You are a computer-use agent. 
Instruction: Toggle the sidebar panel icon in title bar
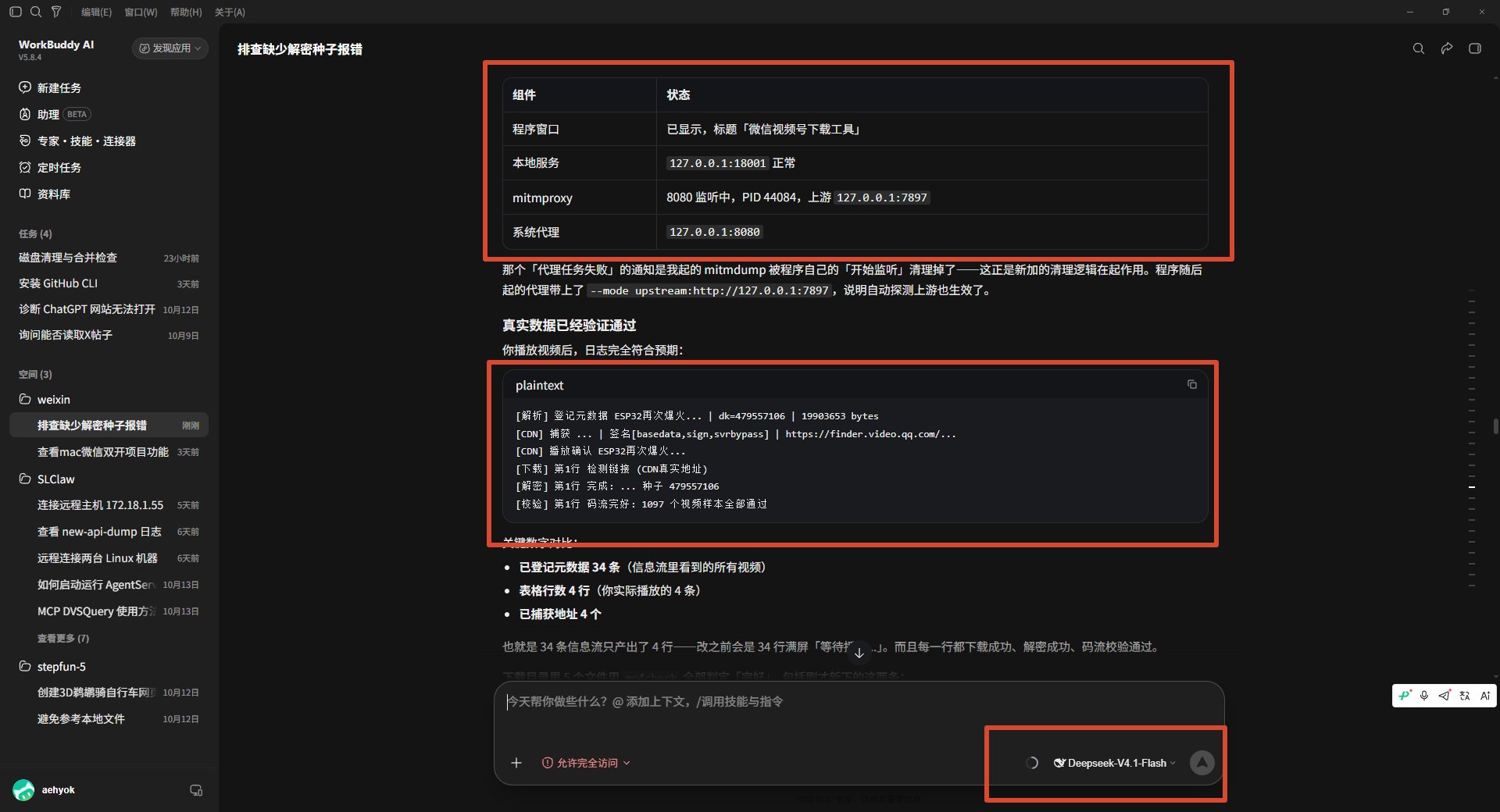tap(16, 12)
